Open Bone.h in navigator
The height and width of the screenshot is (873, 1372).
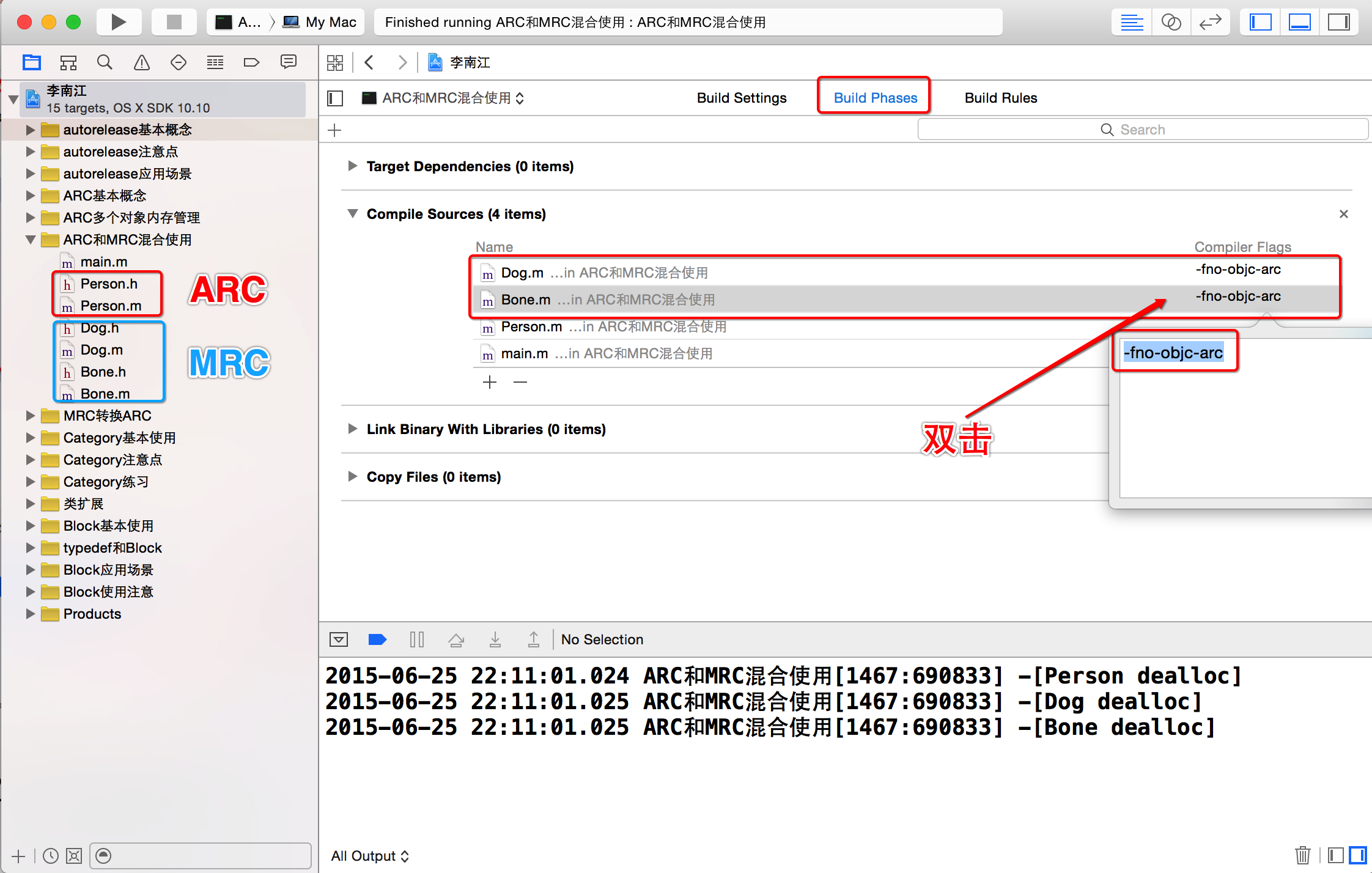(103, 372)
